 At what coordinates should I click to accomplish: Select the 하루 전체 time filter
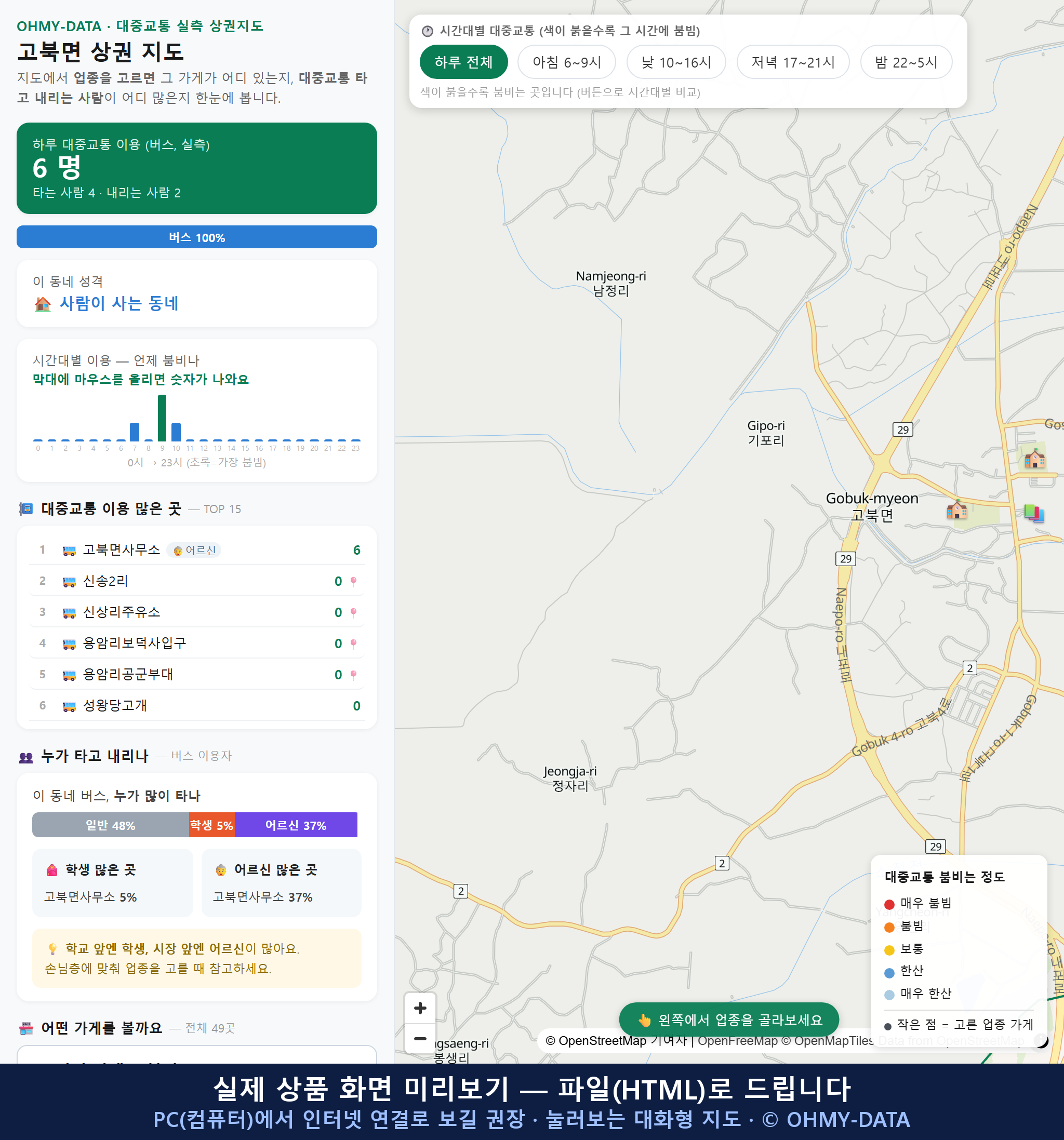[x=463, y=62]
